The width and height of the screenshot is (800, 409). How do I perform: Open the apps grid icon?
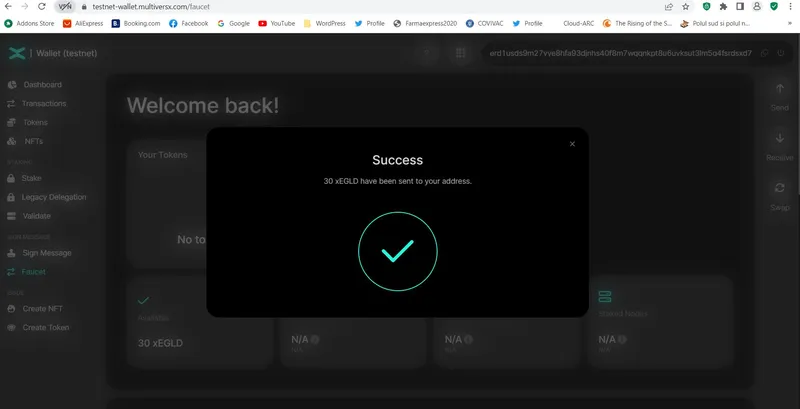[460, 53]
